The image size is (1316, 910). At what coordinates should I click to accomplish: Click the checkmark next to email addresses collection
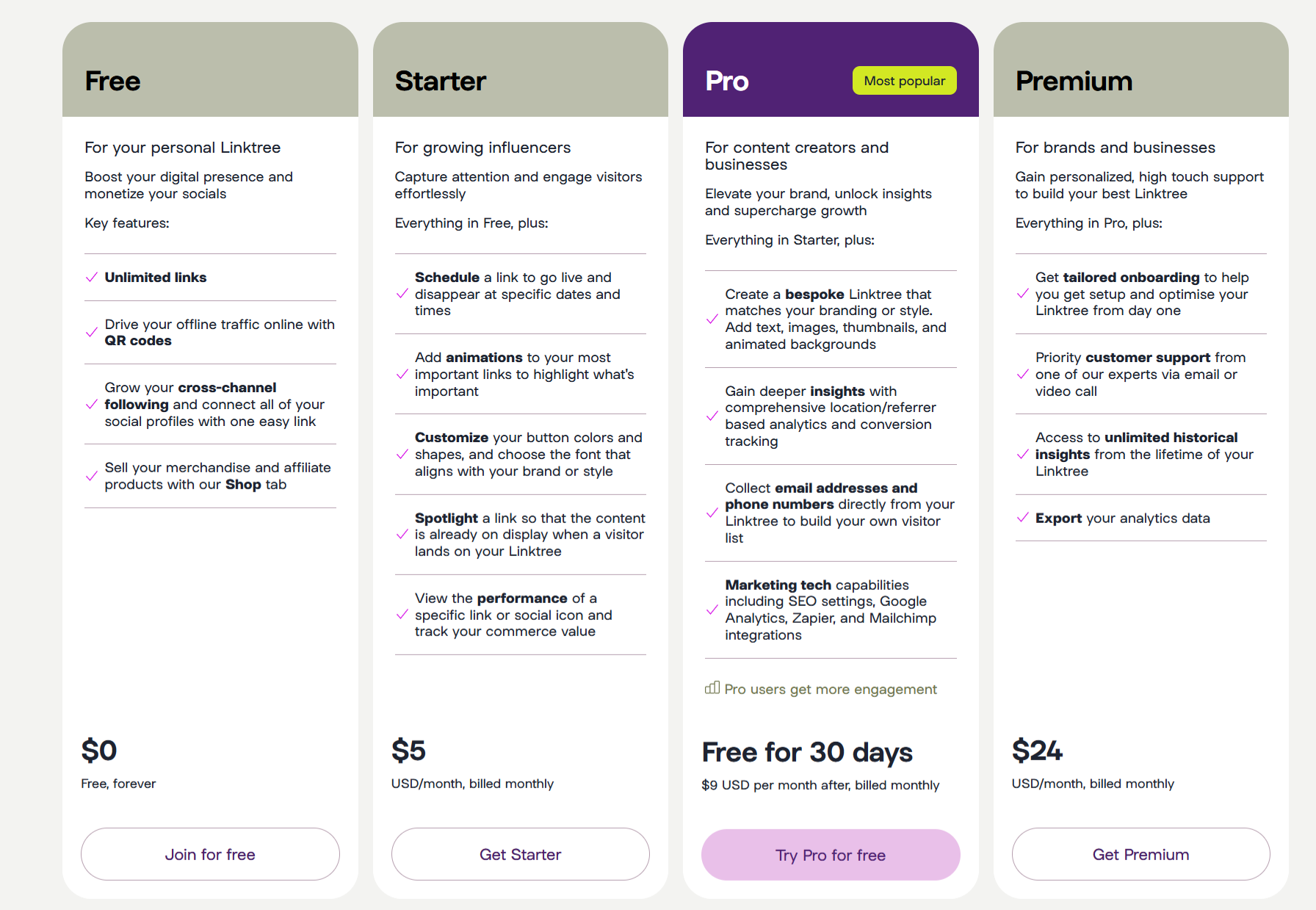click(x=712, y=513)
